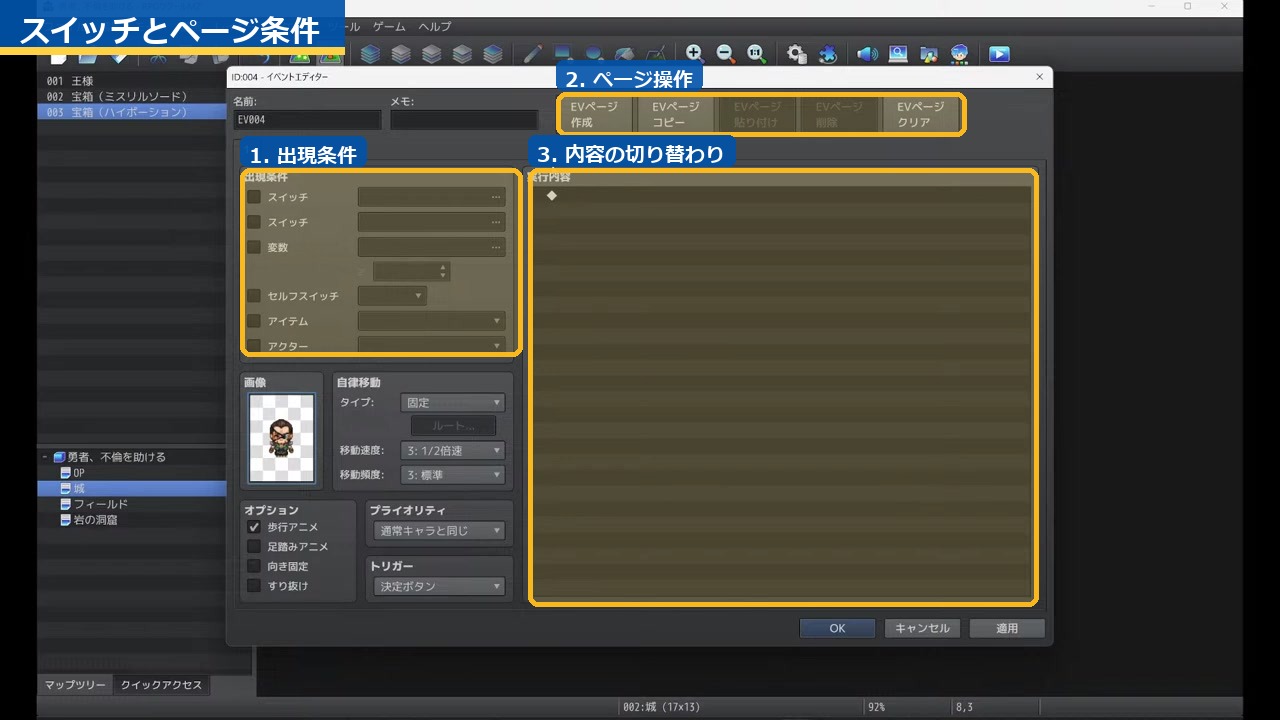This screenshot has width=1280, height=720.
Task: Open the セルフスイッチ dropdown
Action: coord(392,296)
